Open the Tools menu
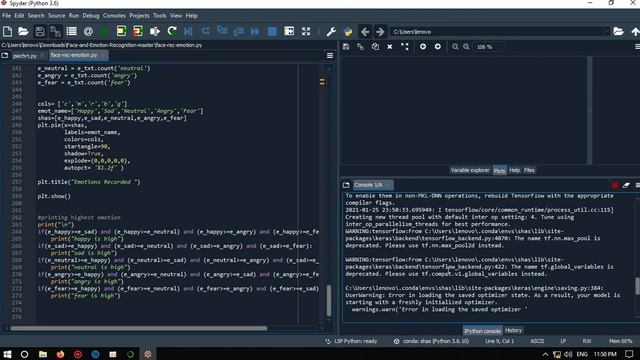 [160, 16]
